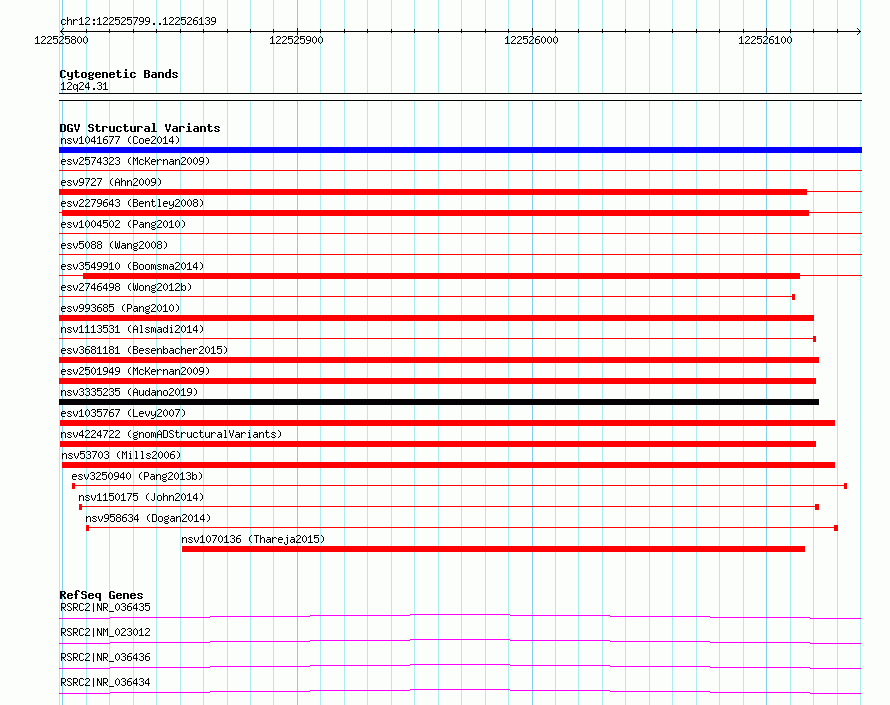Open the RSRC2|NM_023012 transcript label
Screen dimensions: 890x705
pyautogui.click(x=106, y=632)
